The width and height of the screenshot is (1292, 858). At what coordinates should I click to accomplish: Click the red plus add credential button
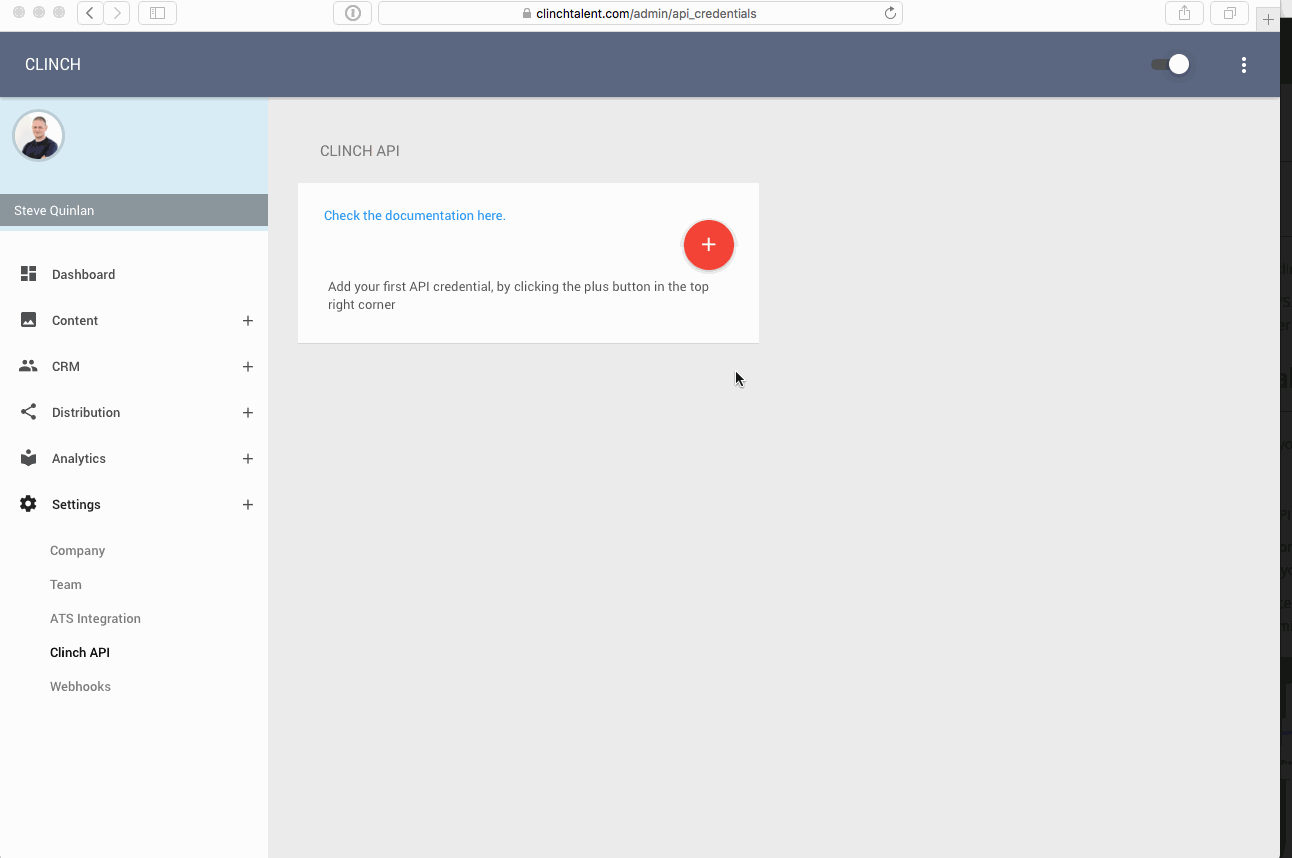tap(708, 245)
